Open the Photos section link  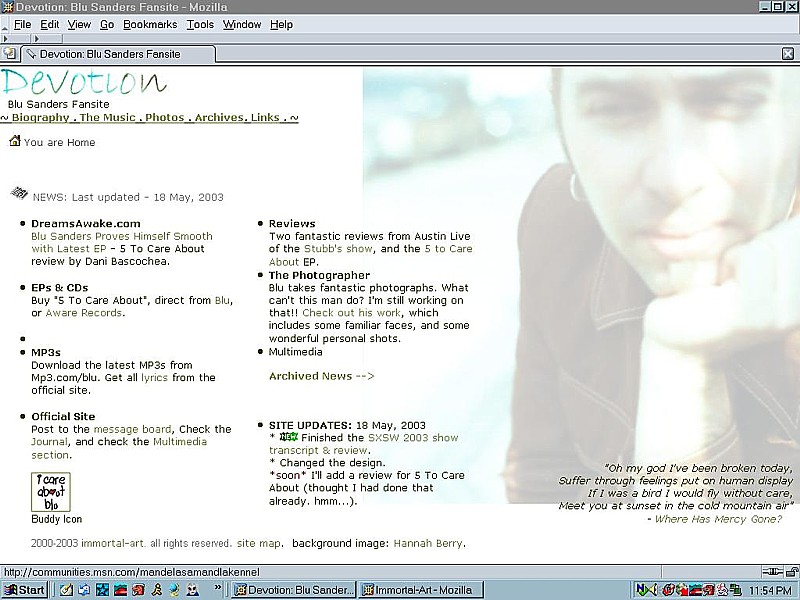pos(164,117)
